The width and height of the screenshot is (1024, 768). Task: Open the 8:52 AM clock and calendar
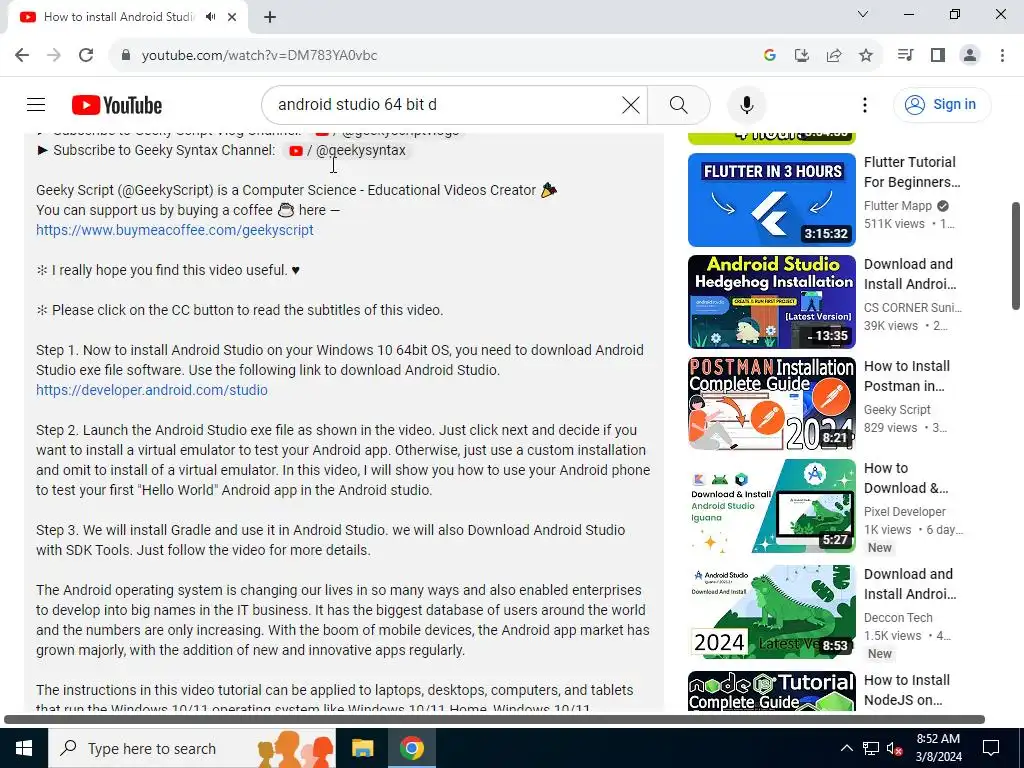(938, 748)
